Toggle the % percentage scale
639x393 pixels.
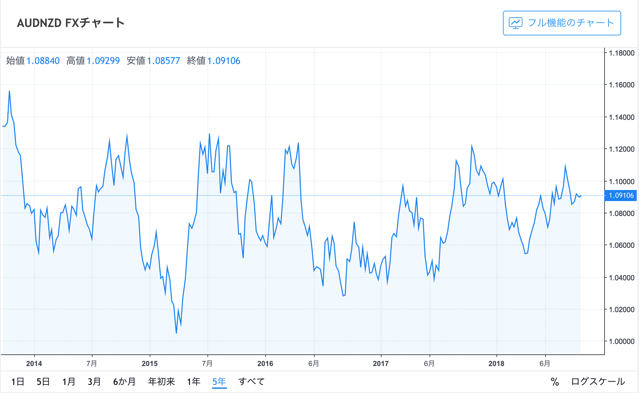[555, 382]
